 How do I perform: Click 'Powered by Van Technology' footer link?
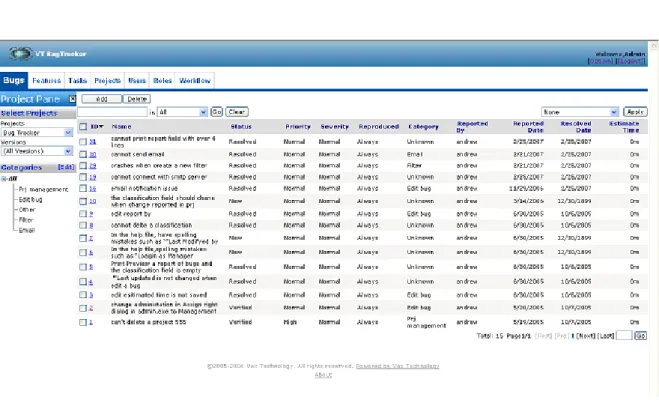[x=398, y=366]
